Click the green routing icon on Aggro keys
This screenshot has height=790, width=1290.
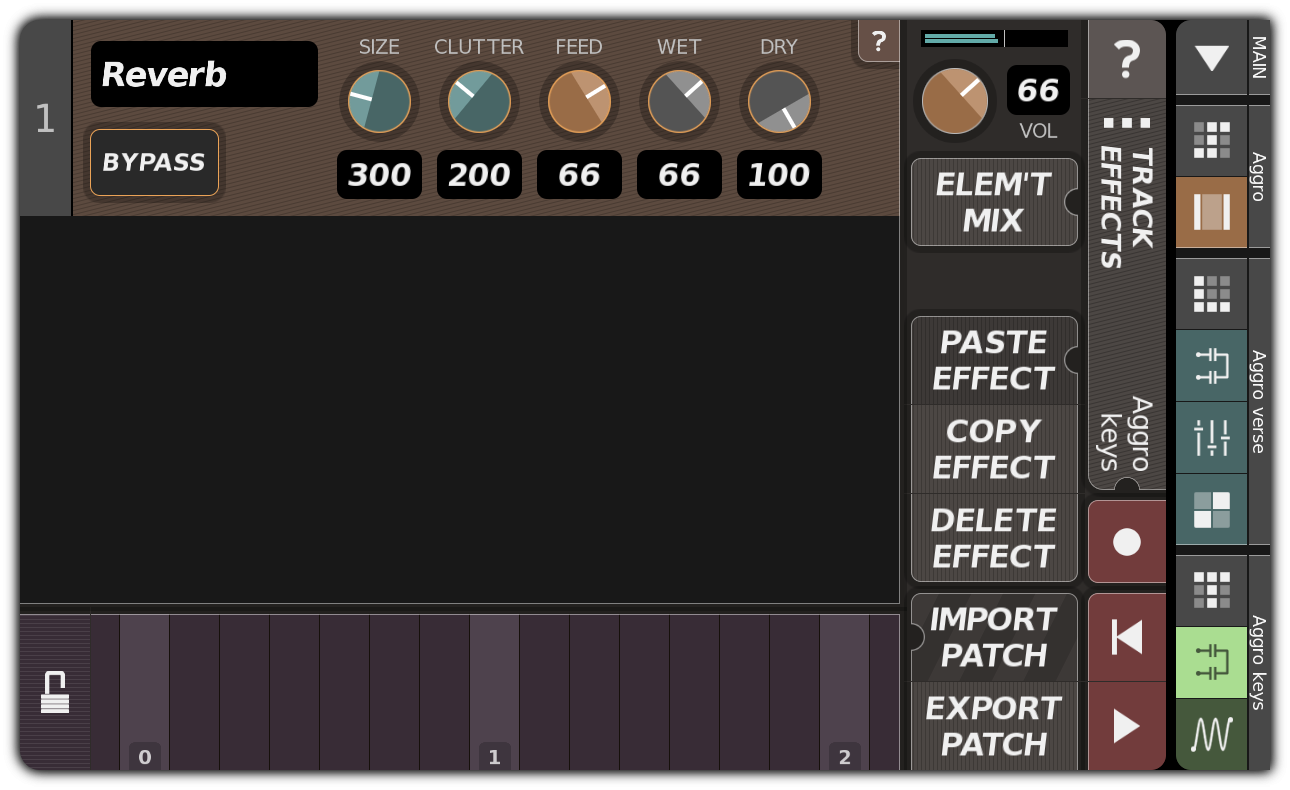[x=1211, y=662]
